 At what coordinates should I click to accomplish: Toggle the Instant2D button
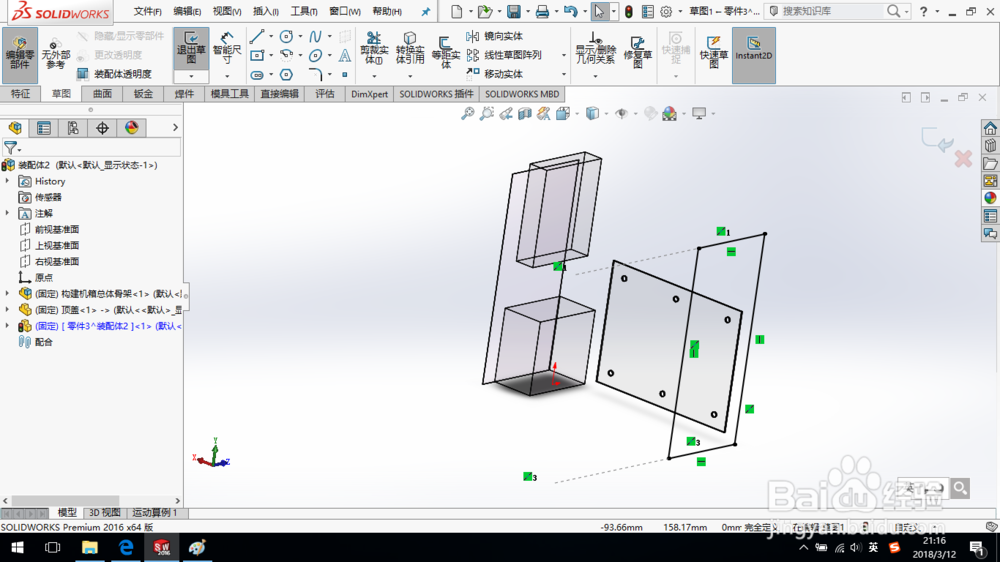[753, 55]
